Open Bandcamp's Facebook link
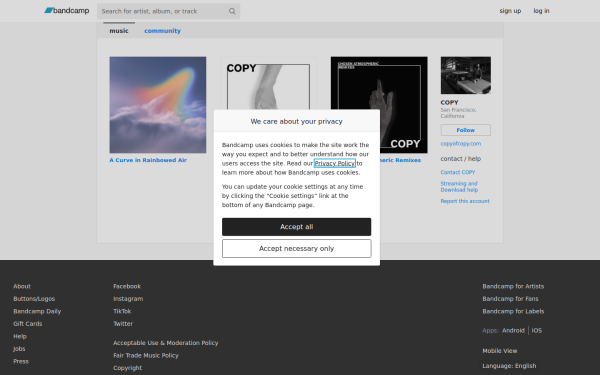The width and height of the screenshot is (600, 375). [127, 286]
